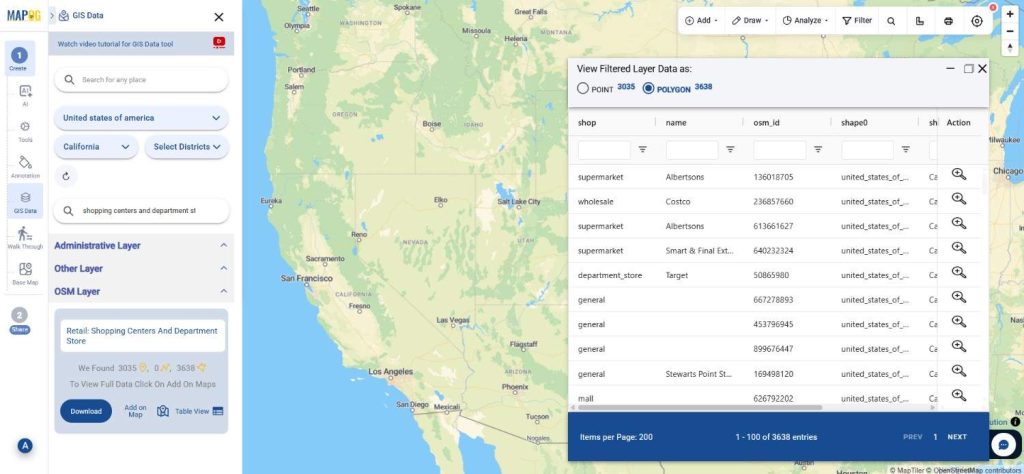Viewport: 1024px width, 474px height.
Task: Sort by the osm_id column header
Action: coord(765,123)
